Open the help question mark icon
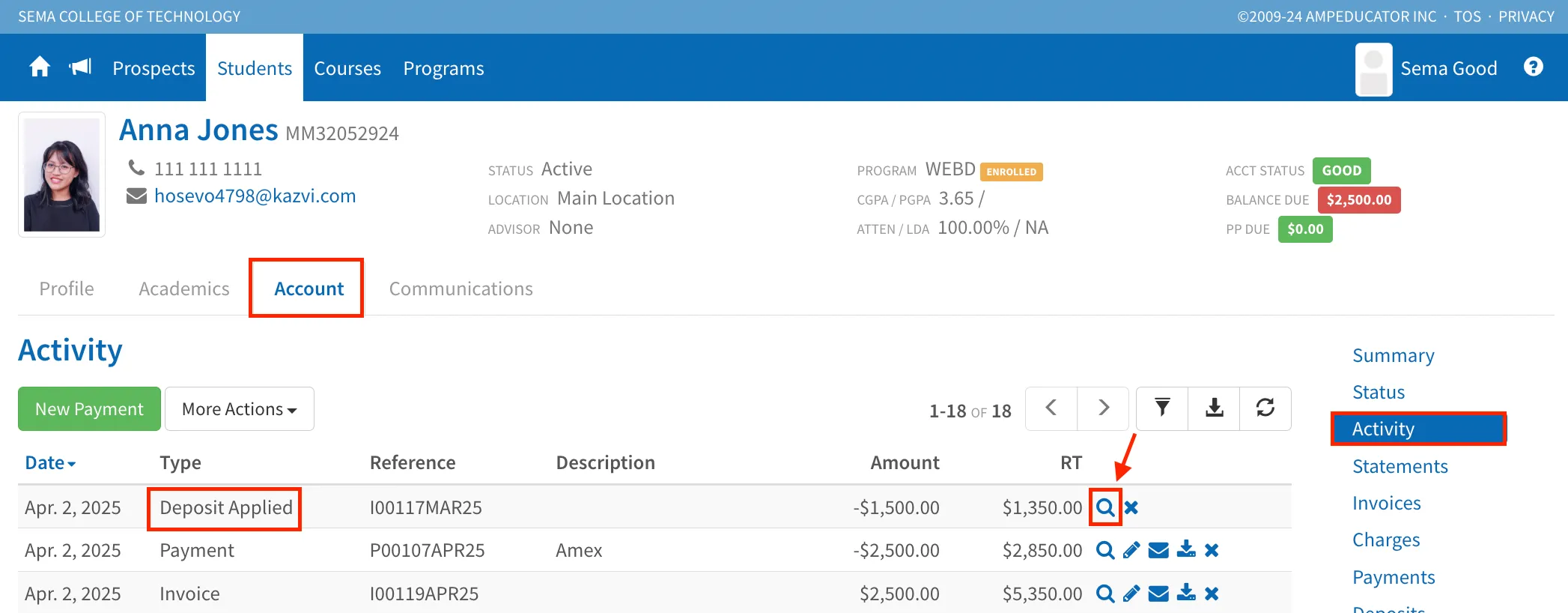The height and width of the screenshot is (613, 1568). (x=1533, y=67)
